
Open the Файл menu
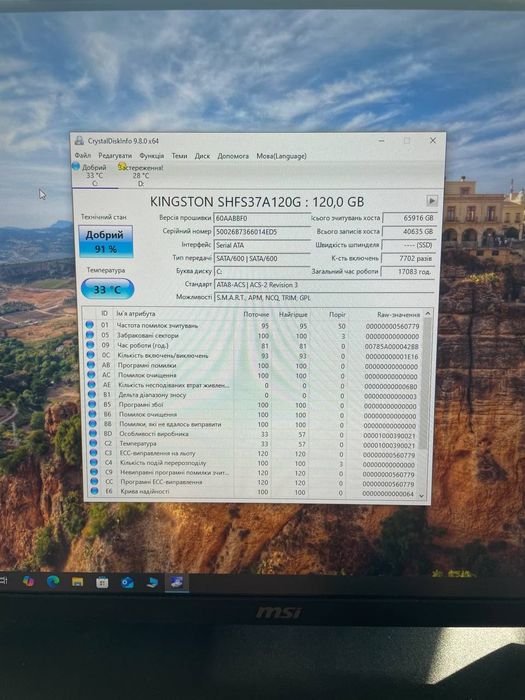pos(83,155)
